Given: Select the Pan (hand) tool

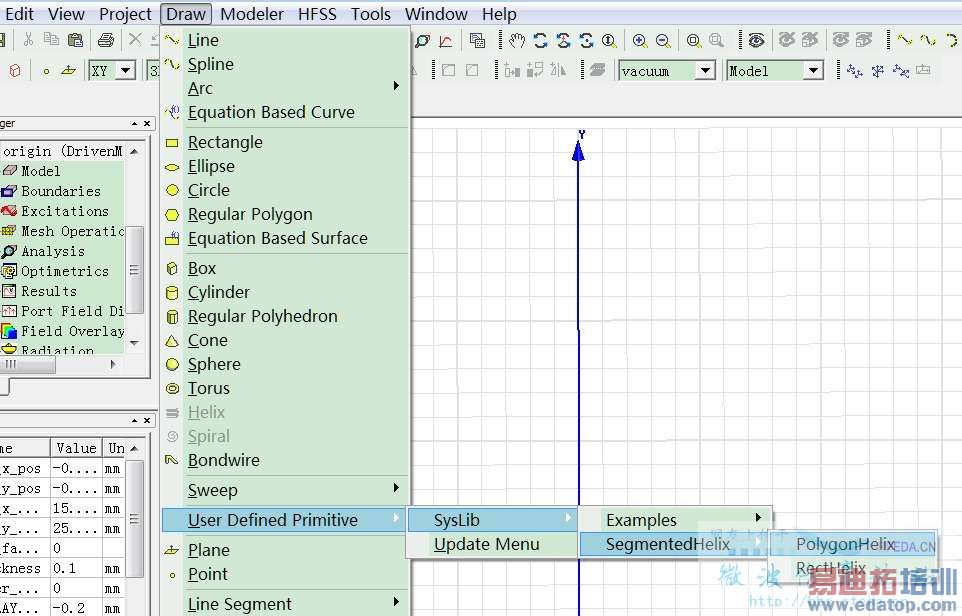Looking at the screenshot, I should pyautogui.click(x=517, y=40).
